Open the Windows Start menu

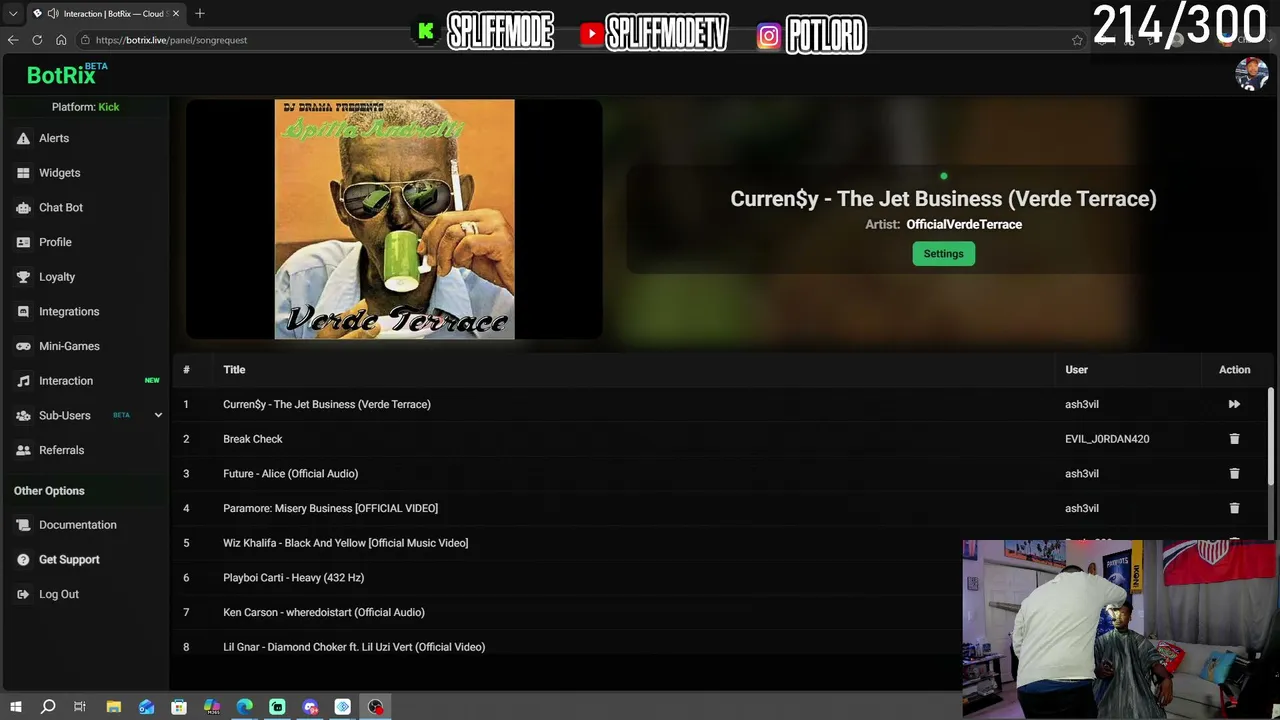pos(15,707)
